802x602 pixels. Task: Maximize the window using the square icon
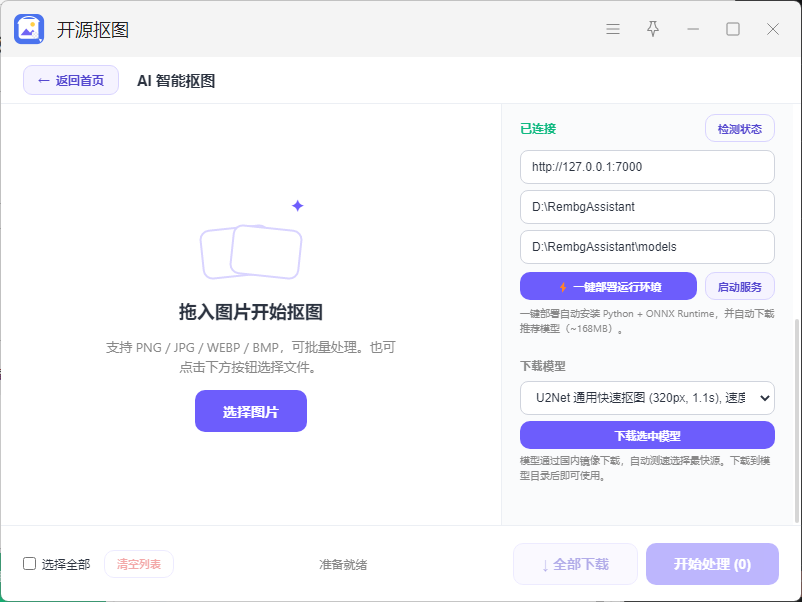[733, 29]
